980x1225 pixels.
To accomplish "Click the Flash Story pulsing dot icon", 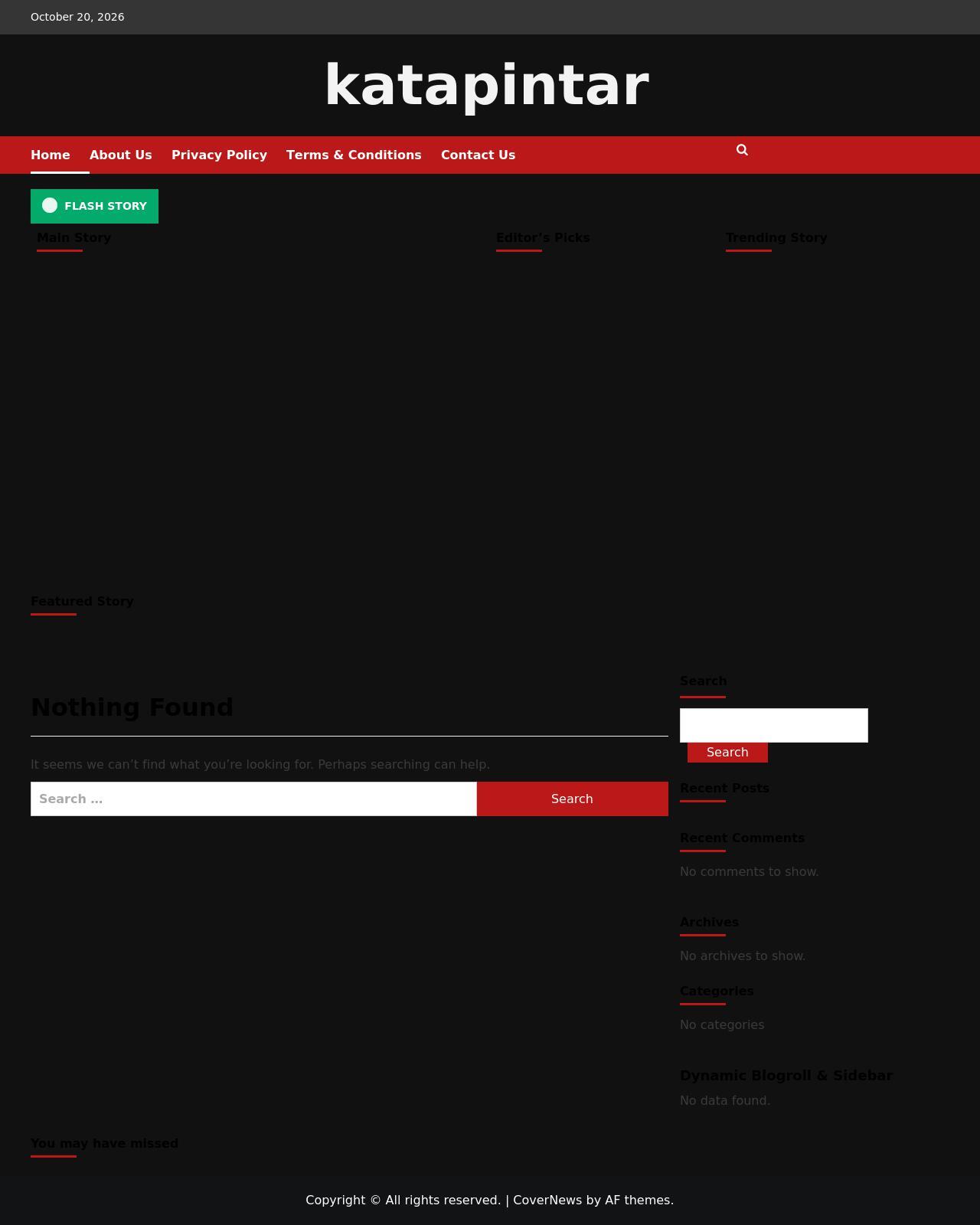I will tap(50, 205).
